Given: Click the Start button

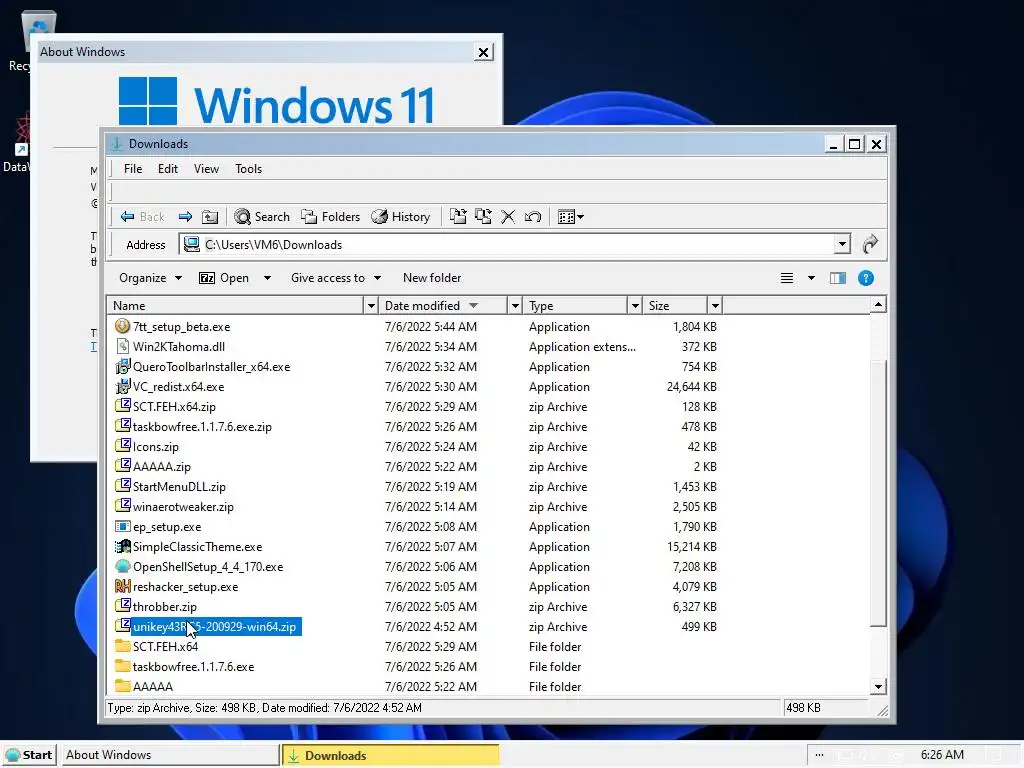Looking at the screenshot, I should (x=29, y=755).
